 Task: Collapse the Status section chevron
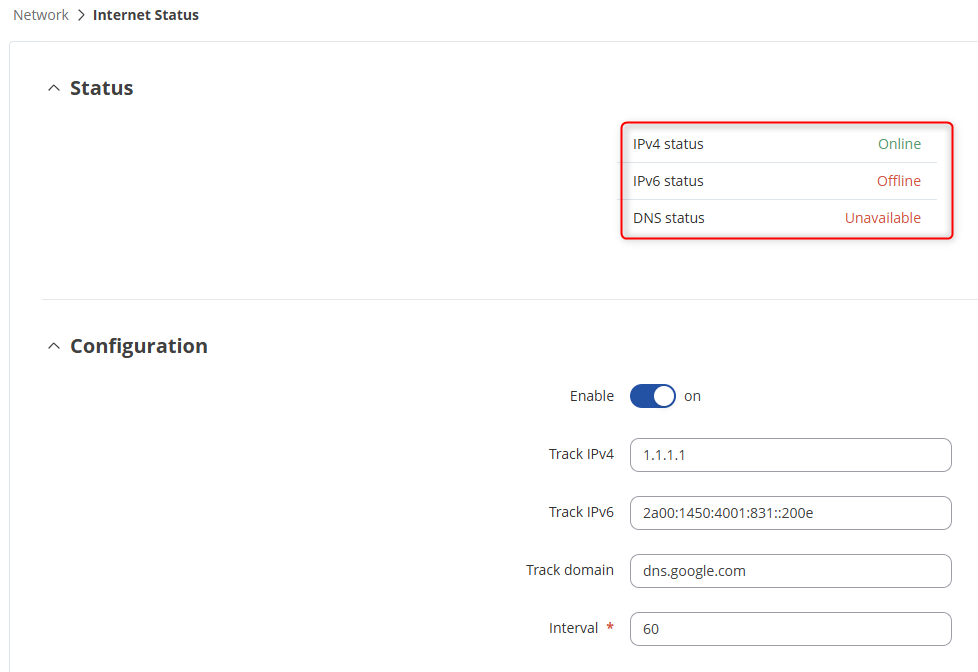[53, 88]
